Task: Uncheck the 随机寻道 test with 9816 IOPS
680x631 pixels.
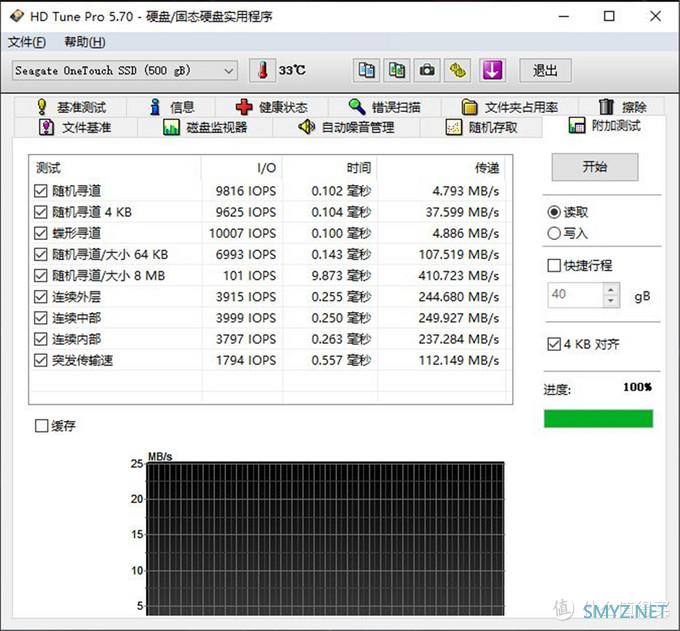Action: point(41,191)
